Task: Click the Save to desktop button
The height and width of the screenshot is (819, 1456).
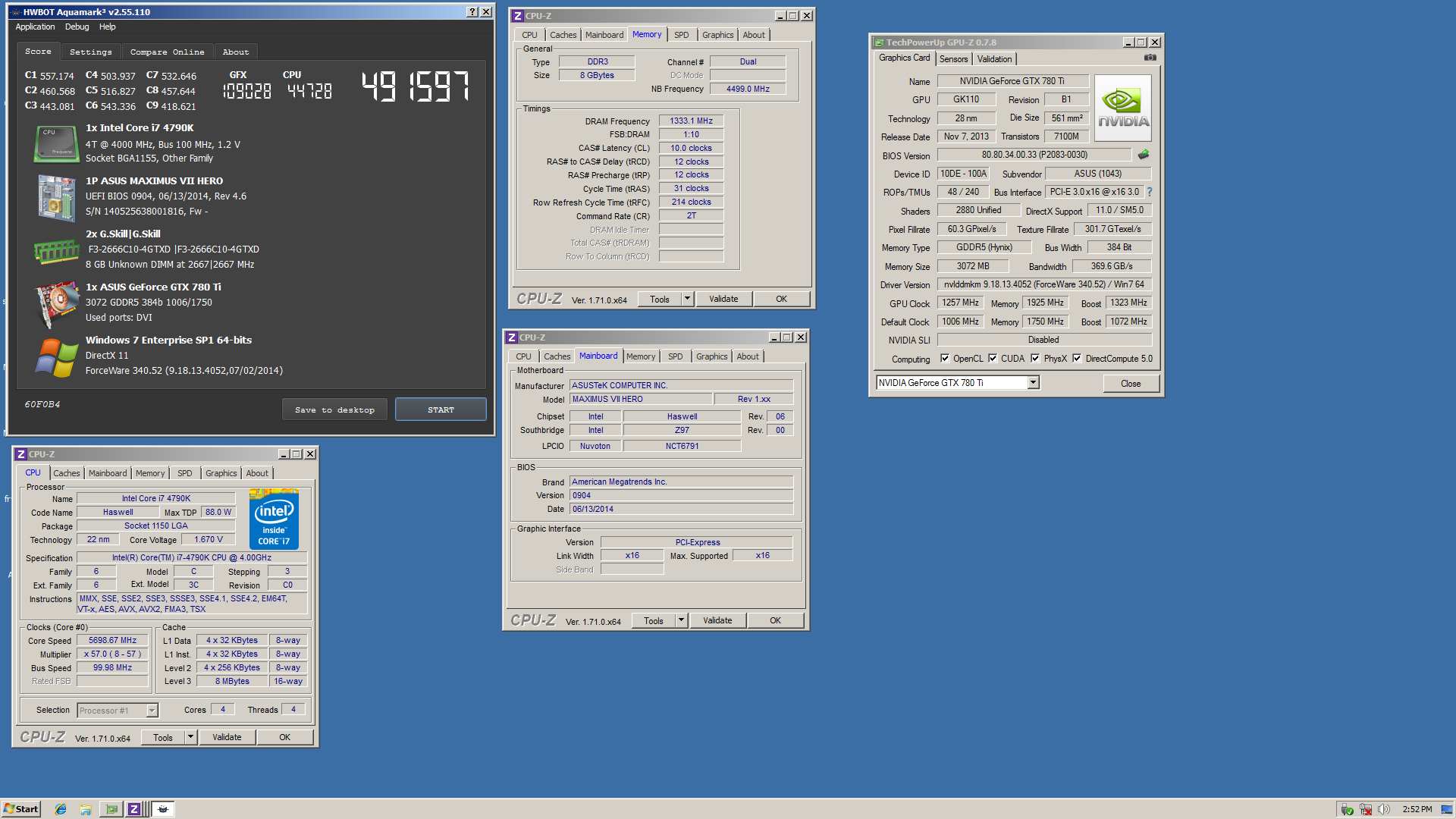Action: coord(334,409)
